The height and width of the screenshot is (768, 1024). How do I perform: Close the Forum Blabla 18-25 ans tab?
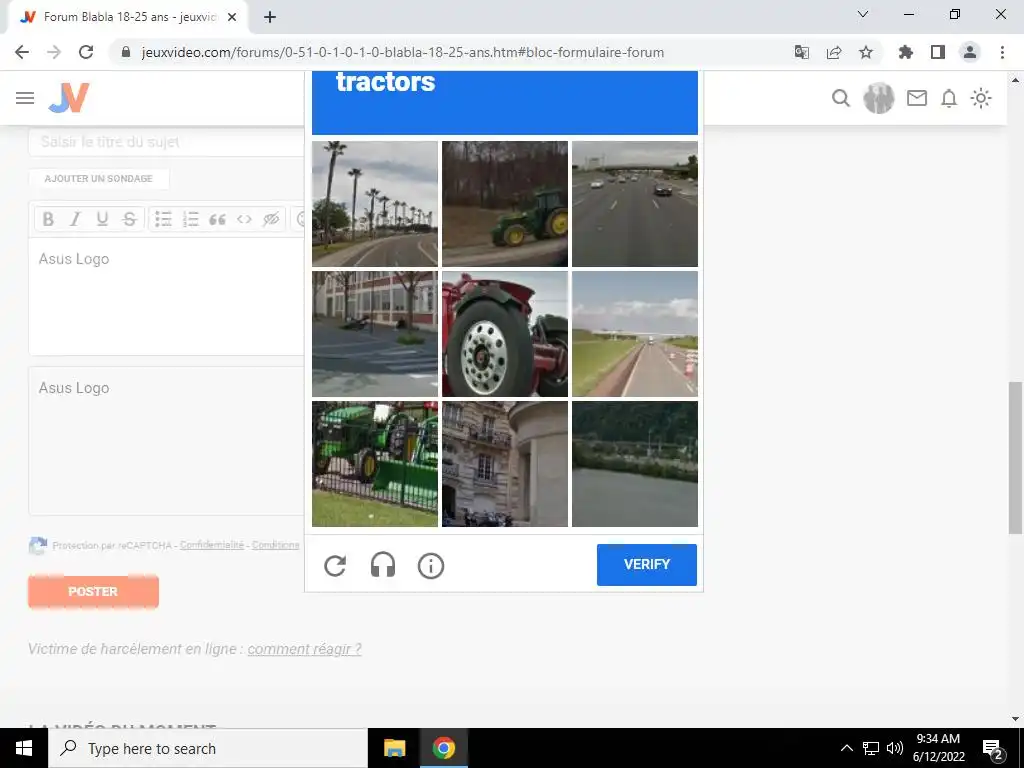click(232, 18)
